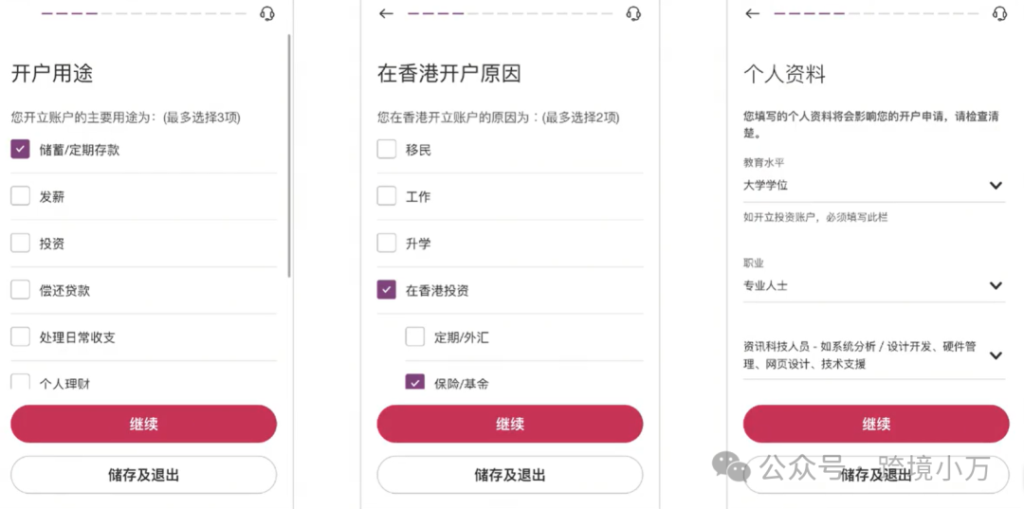This screenshot has height=509, width=1024.
Task: Click 继续 button on 个人资料 screen
Action: pyautogui.click(x=876, y=424)
